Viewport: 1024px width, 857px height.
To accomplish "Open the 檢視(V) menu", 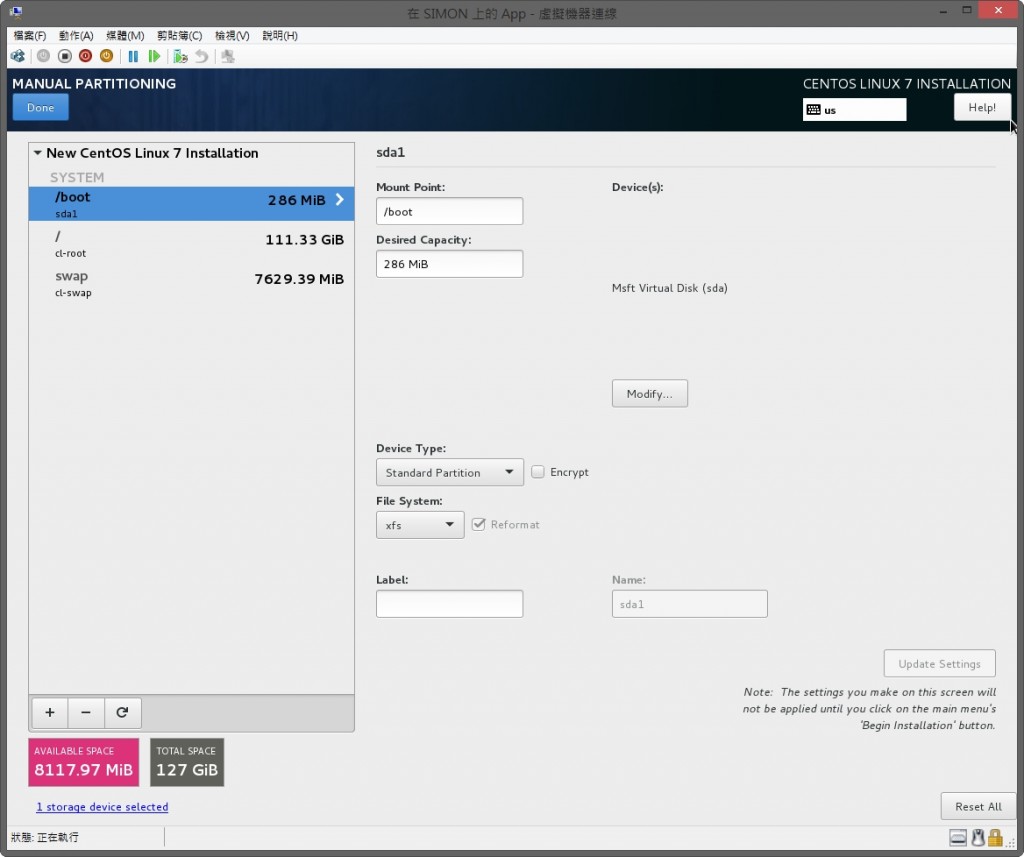I will [x=232, y=35].
